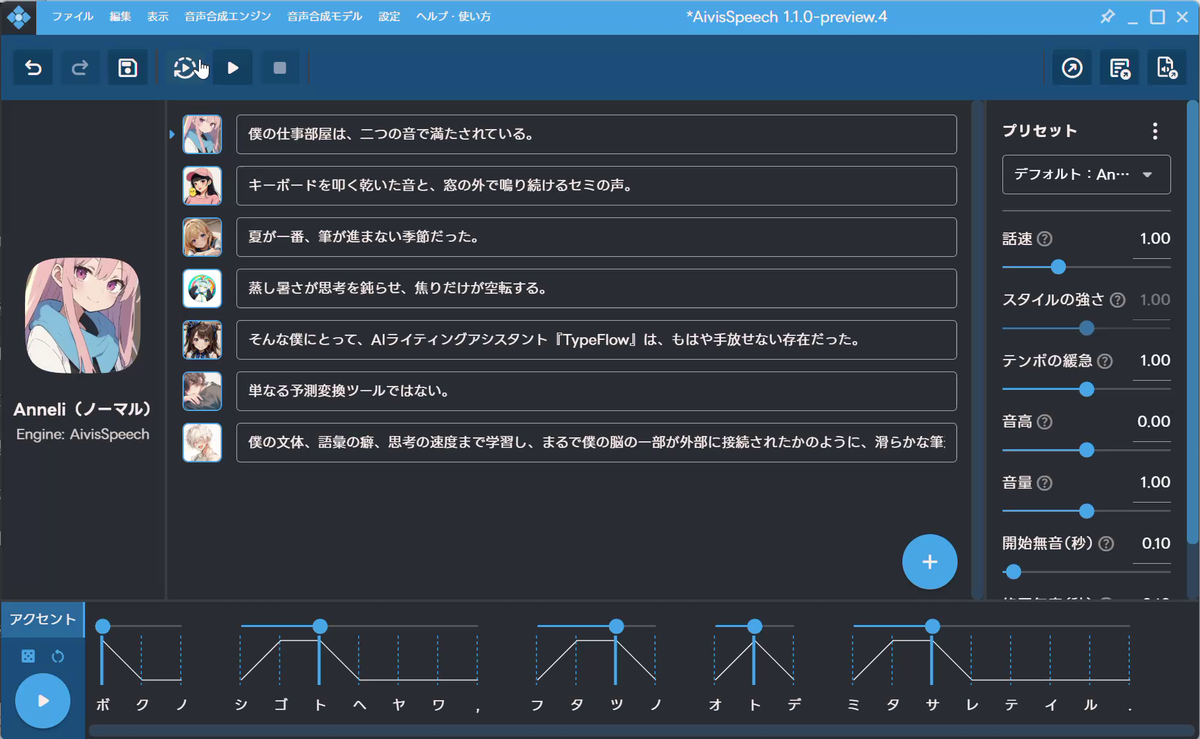Click the 音高 slider handle
The width and height of the screenshot is (1200, 739).
pos(1087,450)
